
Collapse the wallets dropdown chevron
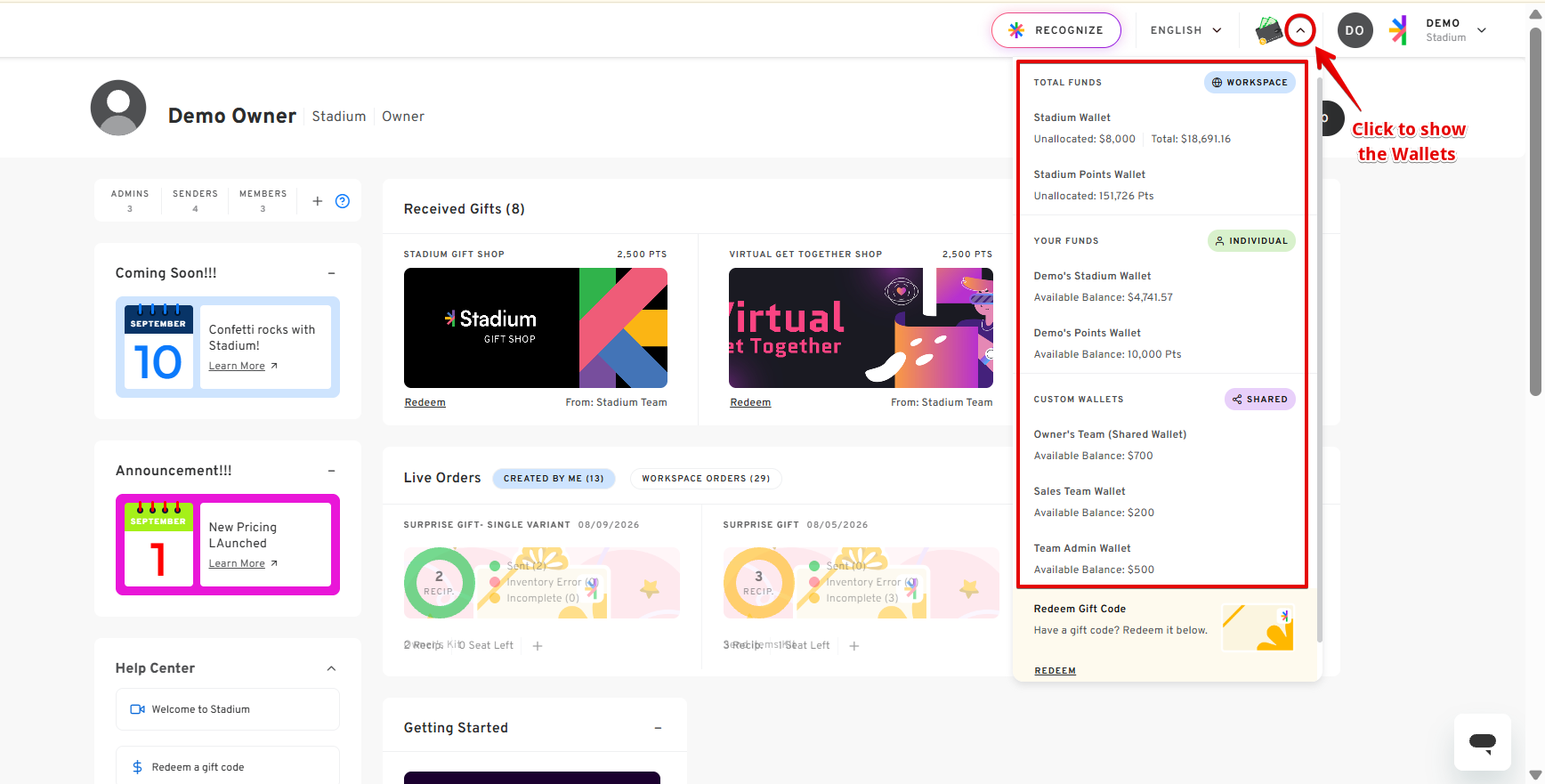[x=1300, y=30]
